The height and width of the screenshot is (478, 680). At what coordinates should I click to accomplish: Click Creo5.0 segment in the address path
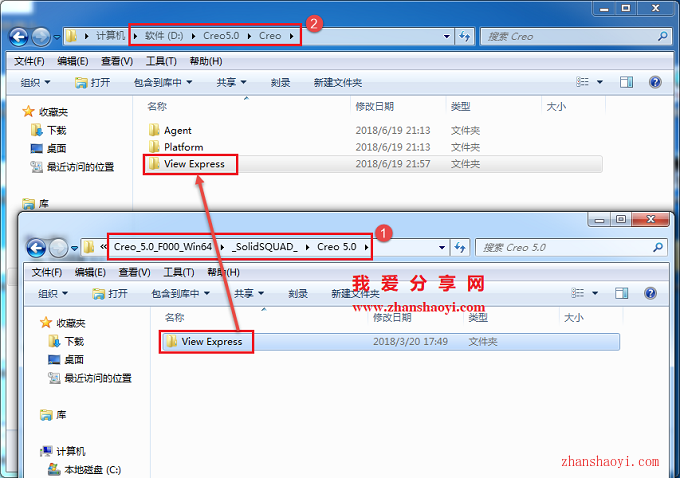pyautogui.click(x=221, y=36)
